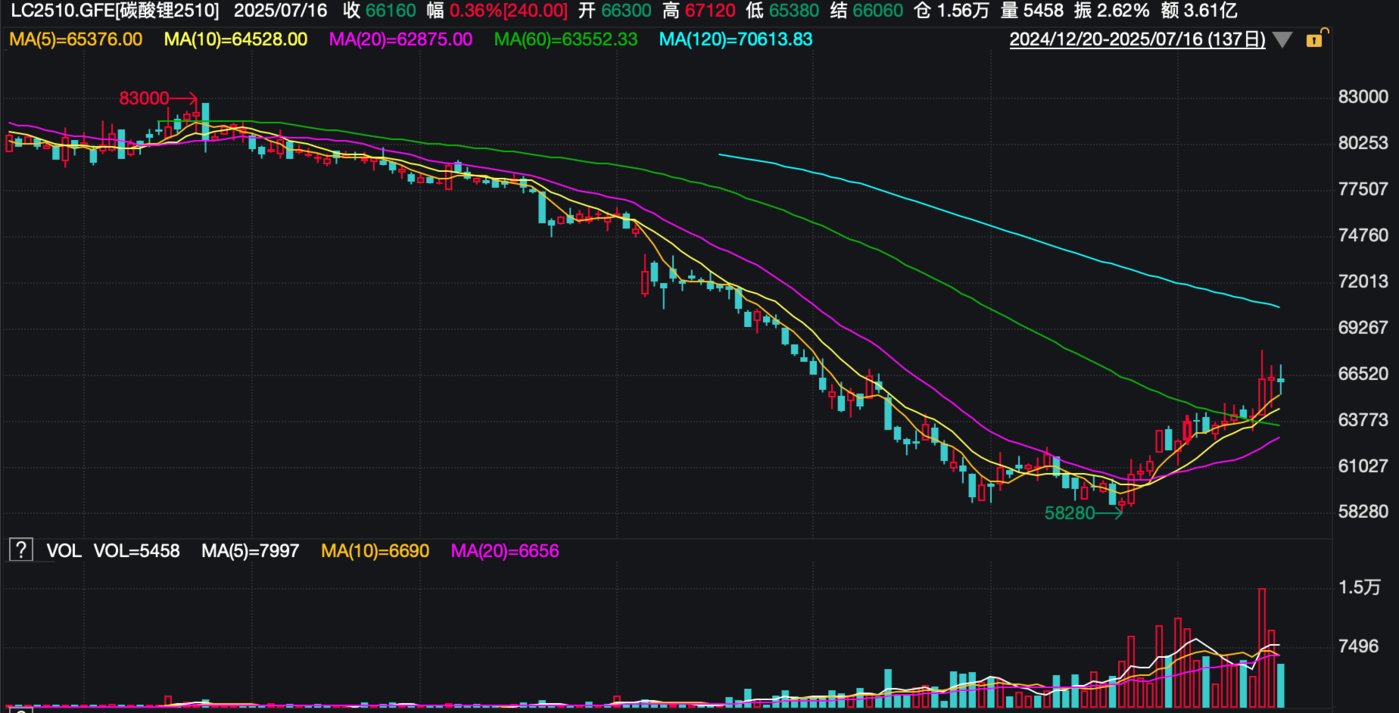Select the VOL indicator name label
This screenshot has height=713, width=1399.
[63, 550]
